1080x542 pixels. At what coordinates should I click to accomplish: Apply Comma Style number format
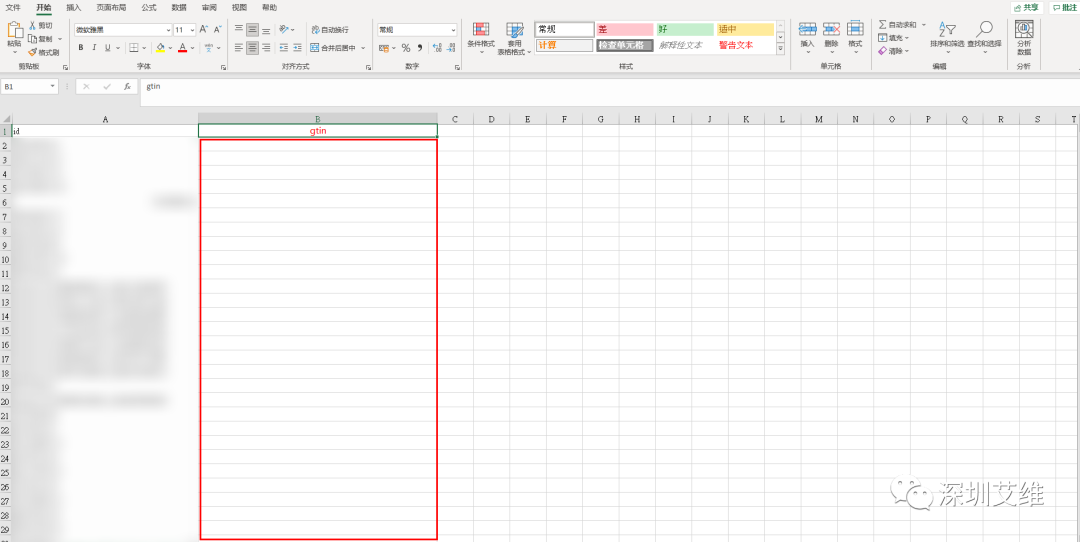pos(419,48)
